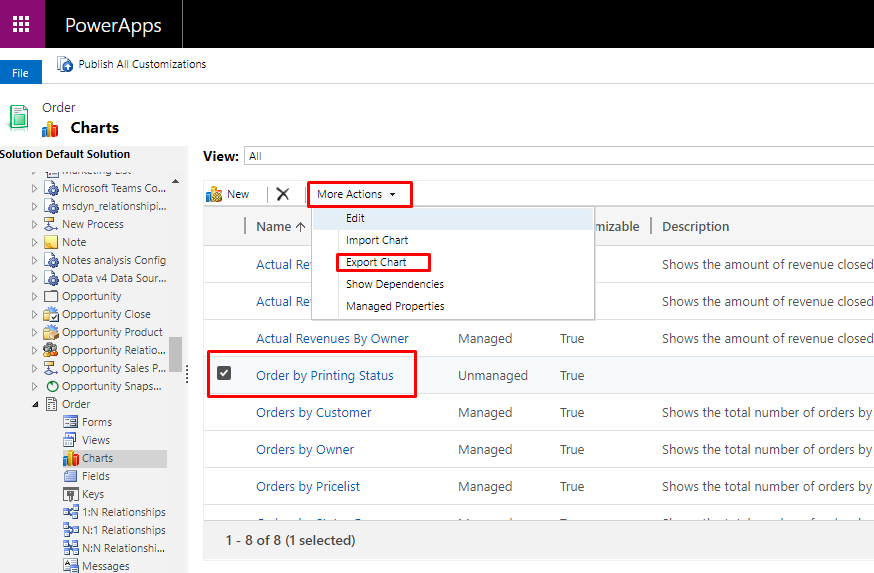The width and height of the screenshot is (874, 573).
Task: Expand the Opportunity tree node
Action: (x=35, y=296)
